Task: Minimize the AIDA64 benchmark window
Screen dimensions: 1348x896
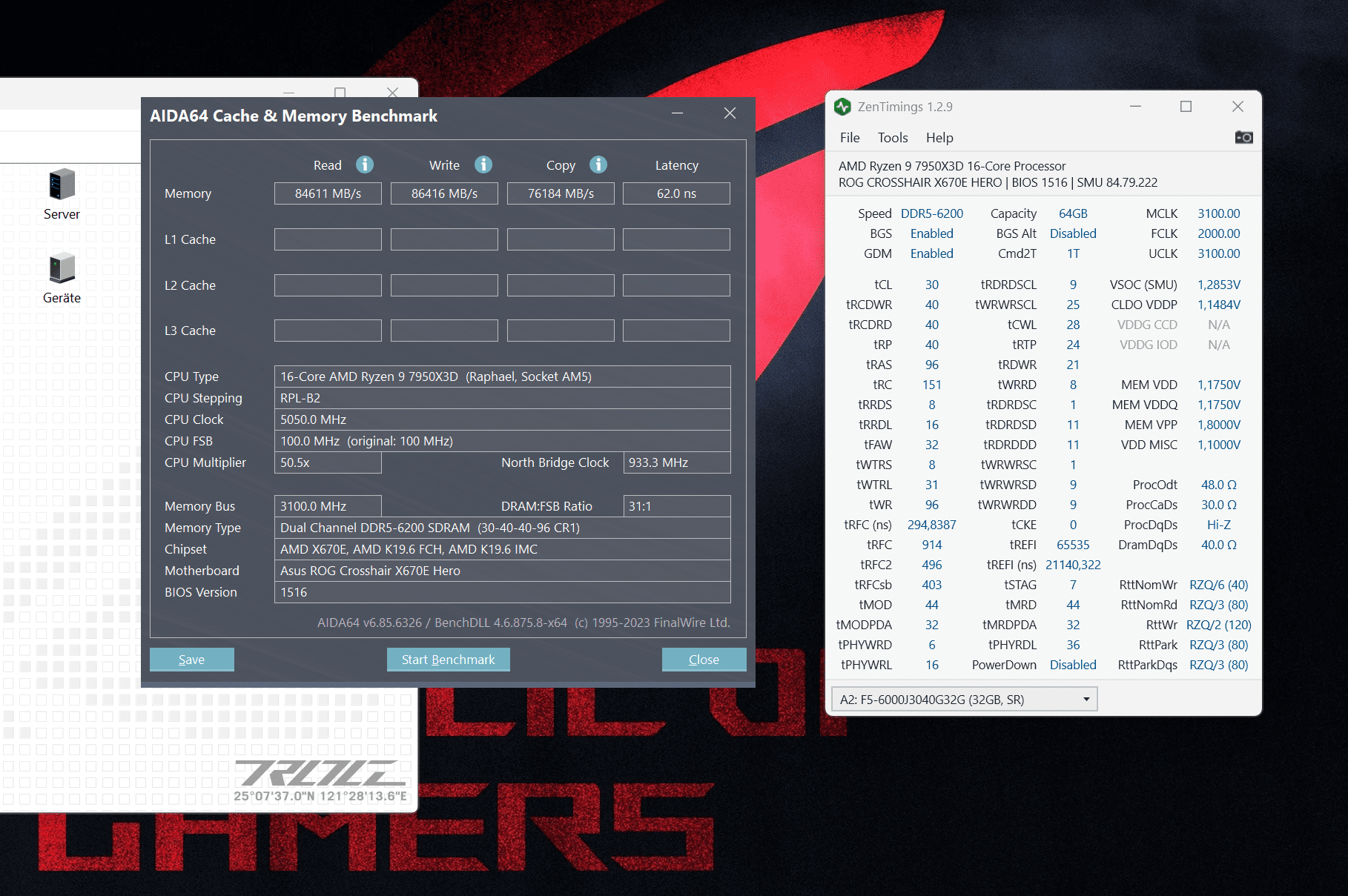Action: (x=677, y=113)
